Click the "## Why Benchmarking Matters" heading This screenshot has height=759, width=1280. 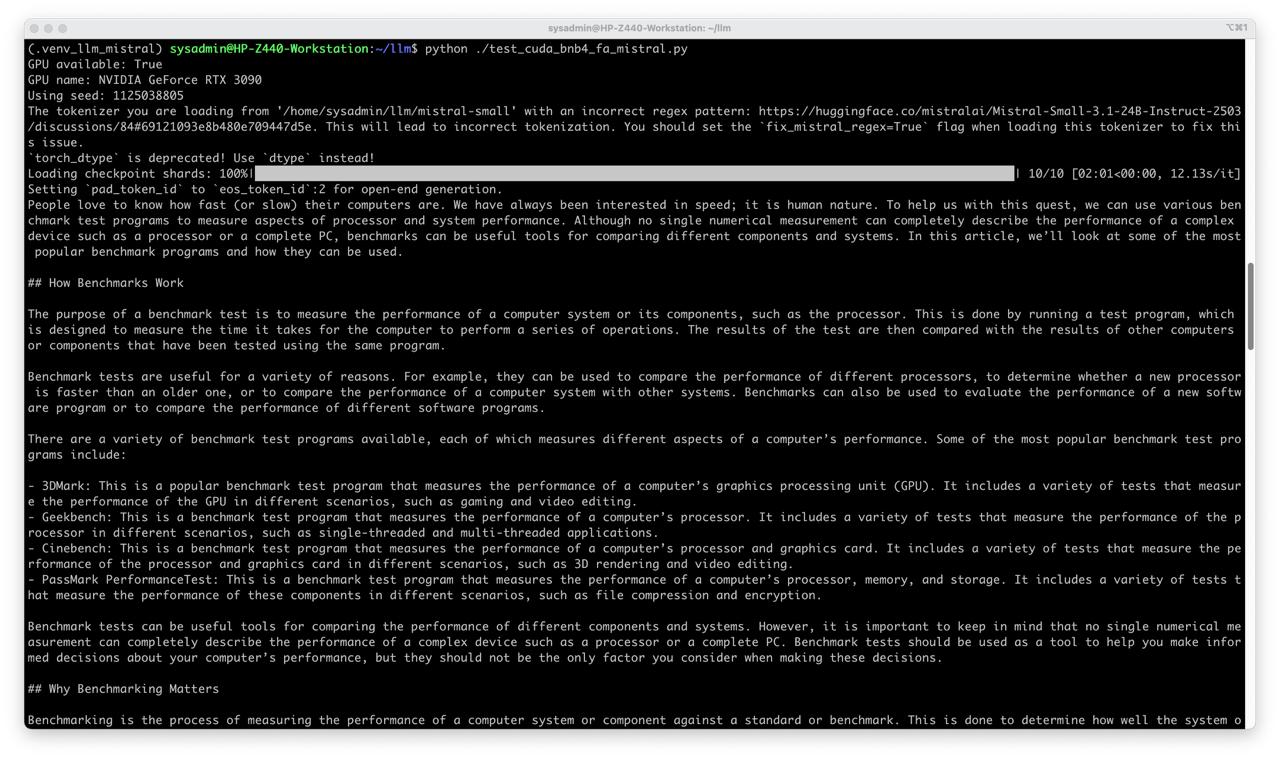[123, 689]
